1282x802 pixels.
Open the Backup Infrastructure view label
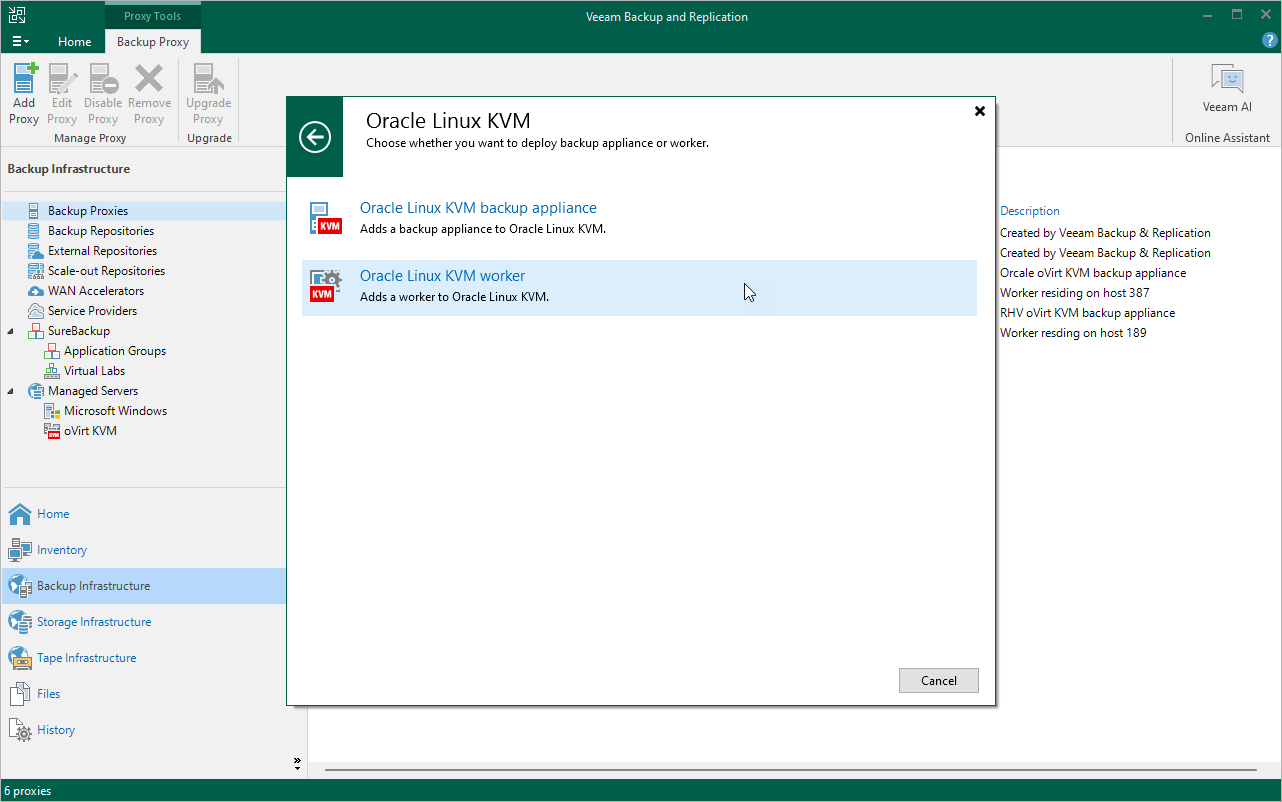(x=94, y=586)
